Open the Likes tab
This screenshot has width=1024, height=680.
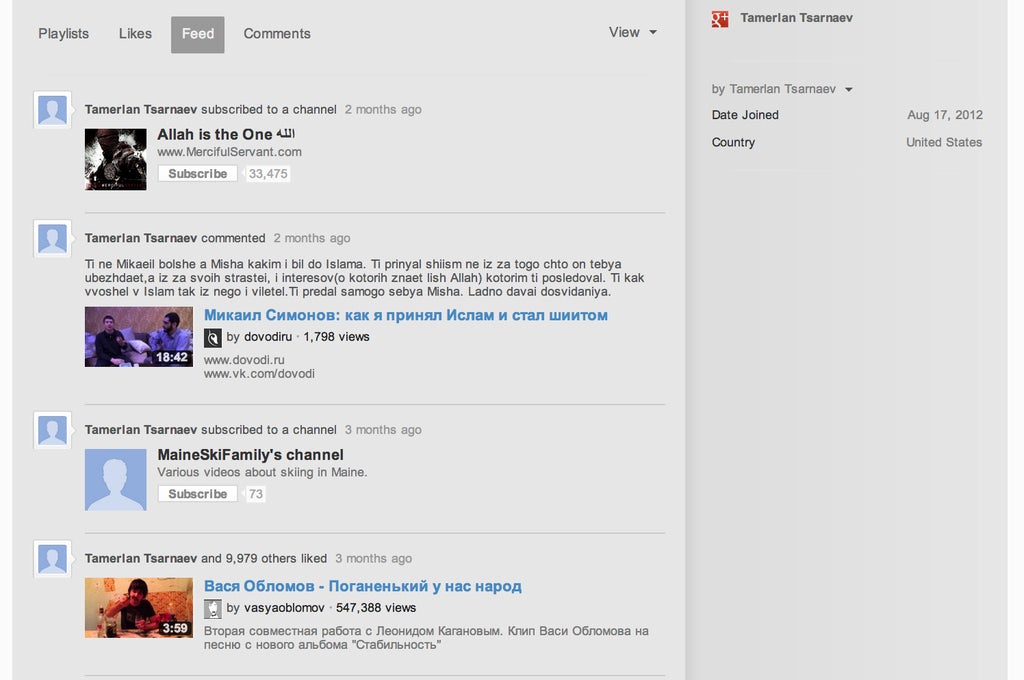135,34
